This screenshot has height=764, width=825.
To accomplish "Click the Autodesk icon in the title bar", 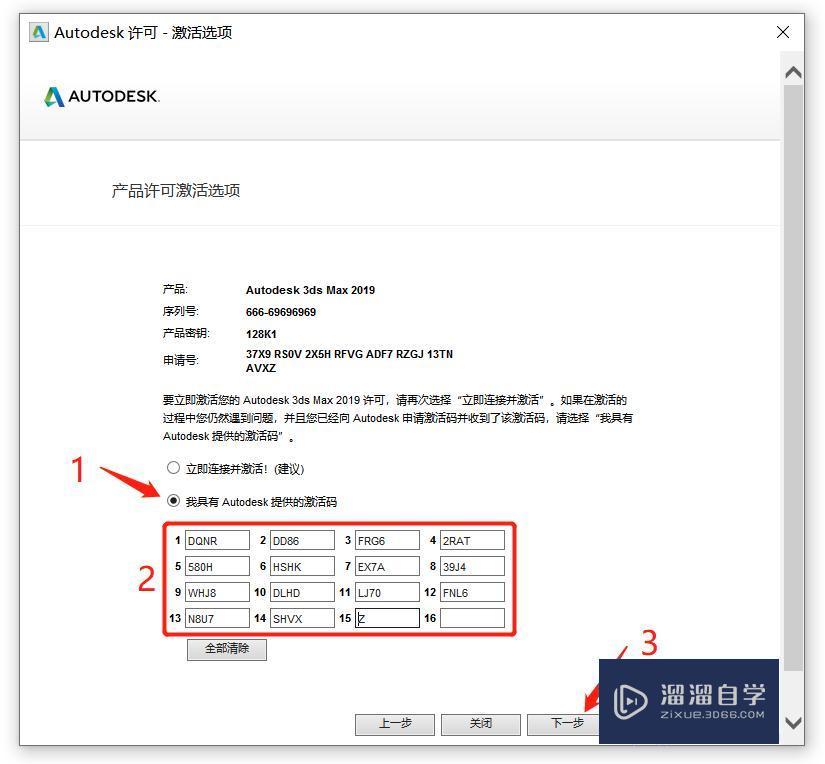I will [38, 31].
